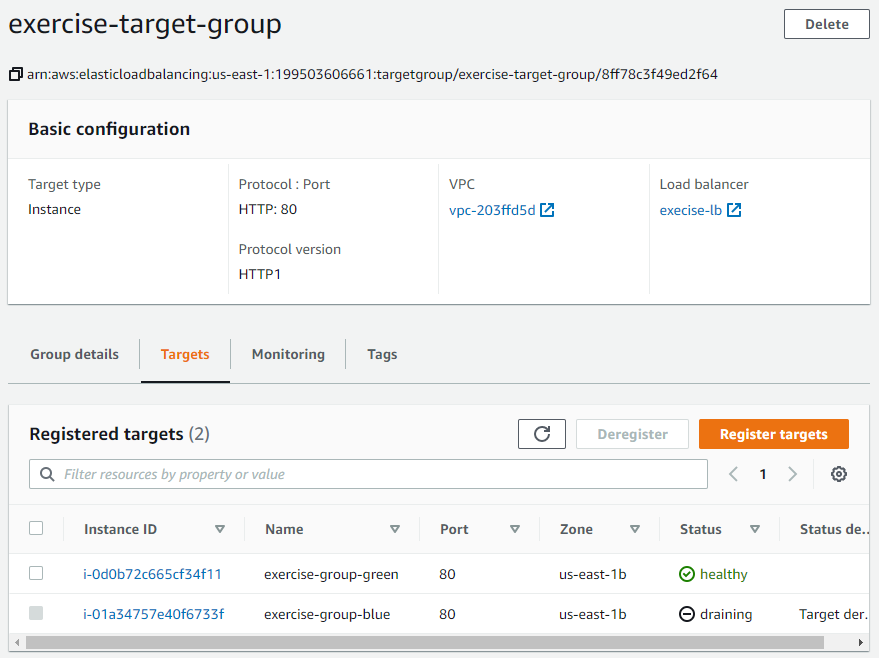This screenshot has width=879, height=658.
Task: Refresh the registered targets list
Action: point(542,434)
